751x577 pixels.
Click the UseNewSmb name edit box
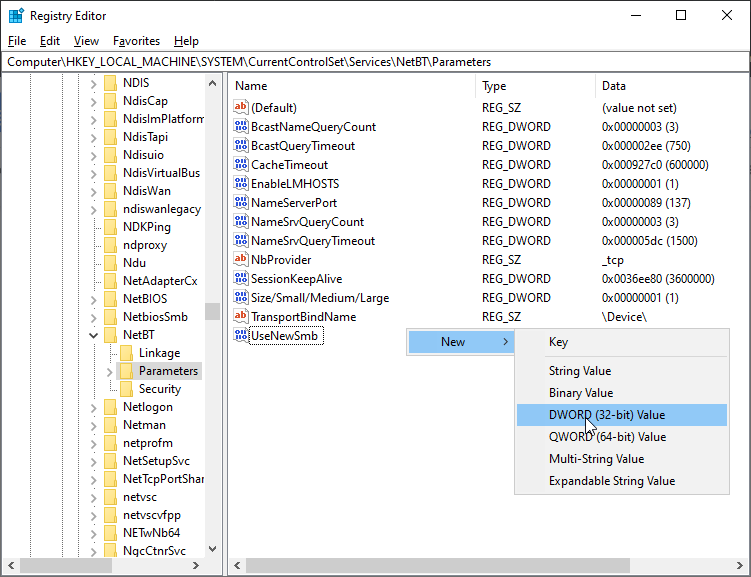pos(286,336)
